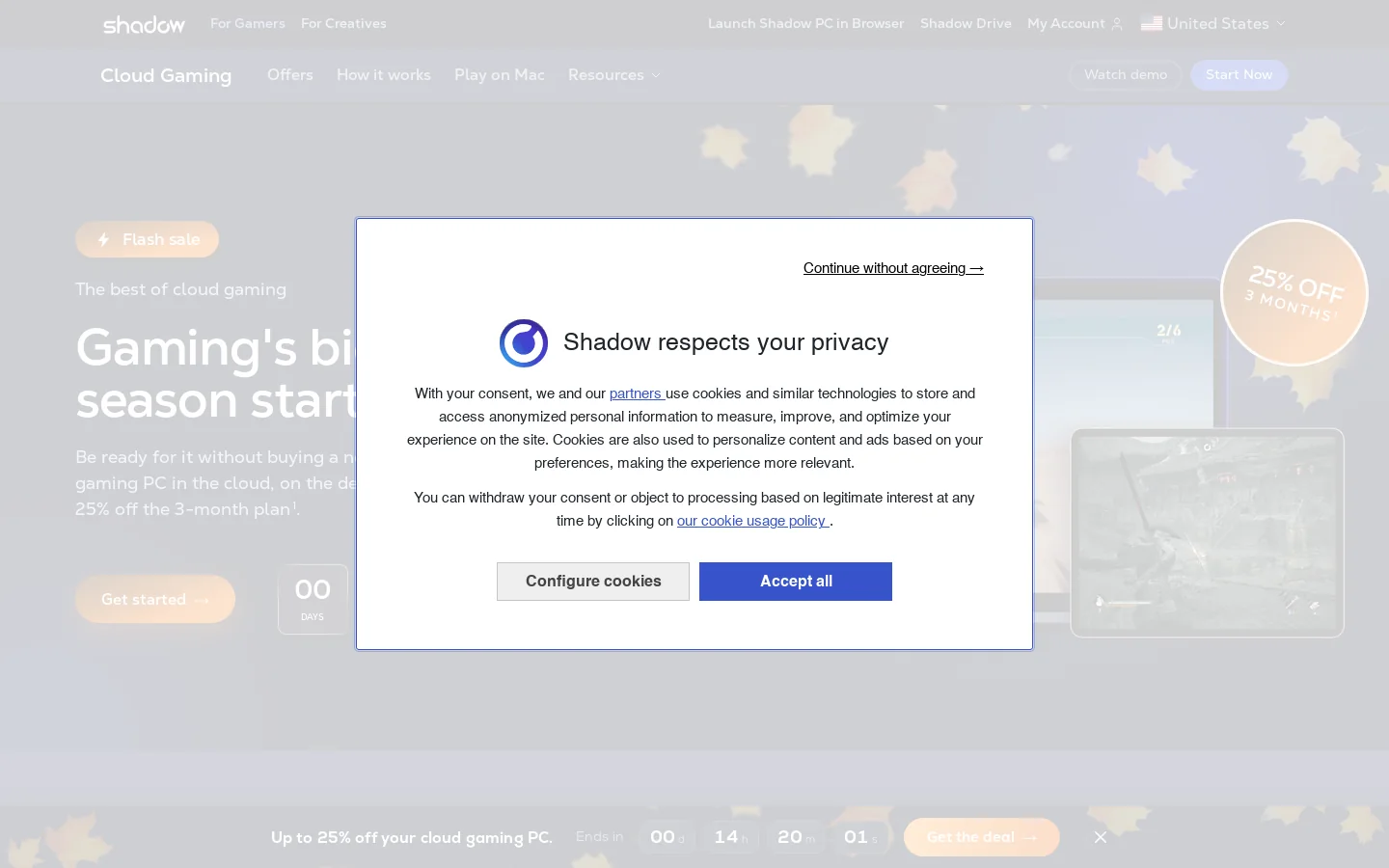Click the Cloud Gaming heading link
The height and width of the screenshot is (868, 1389).
click(x=166, y=75)
